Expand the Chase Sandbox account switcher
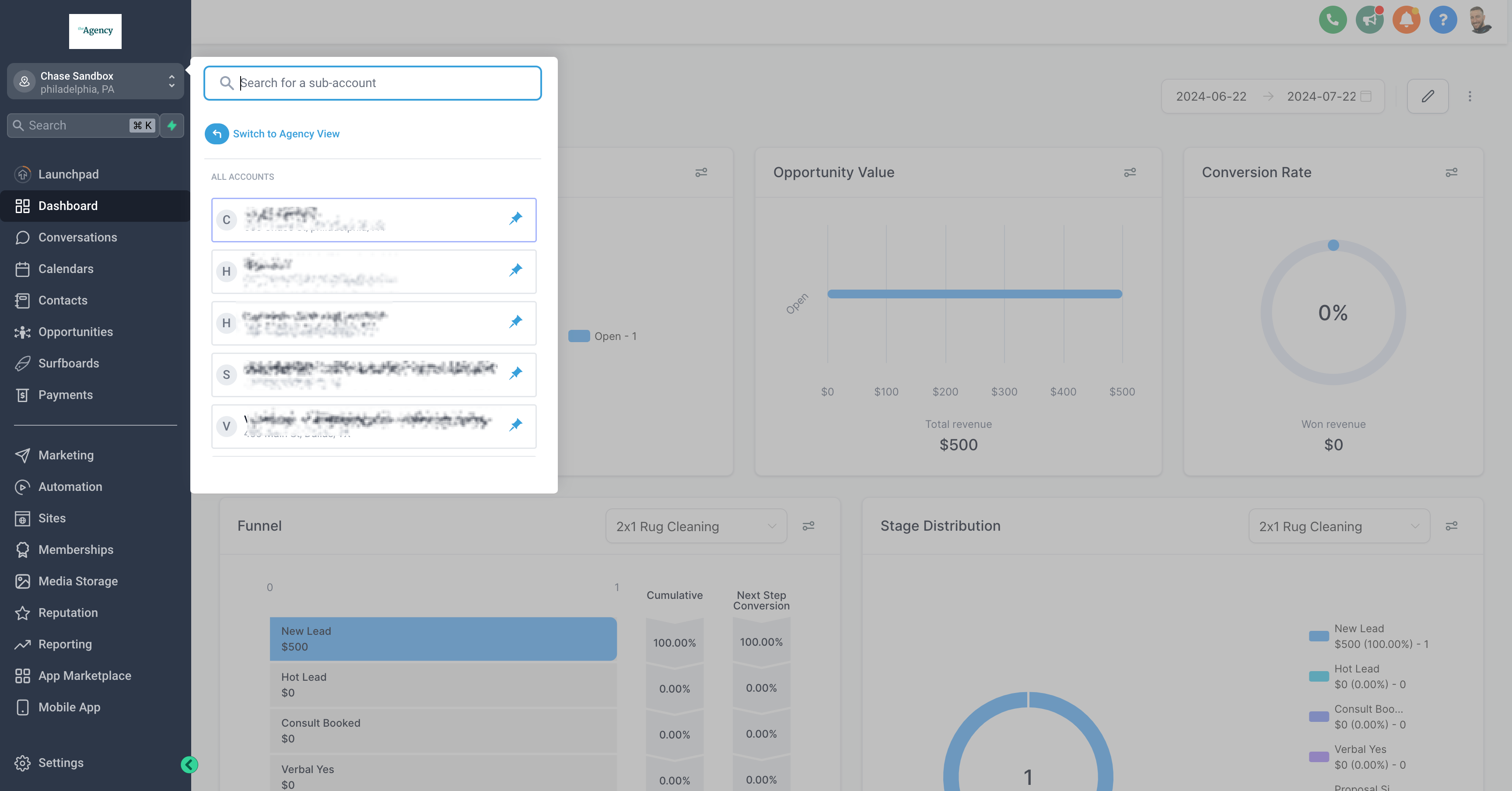The image size is (1512, 791). tap(95, 81)
